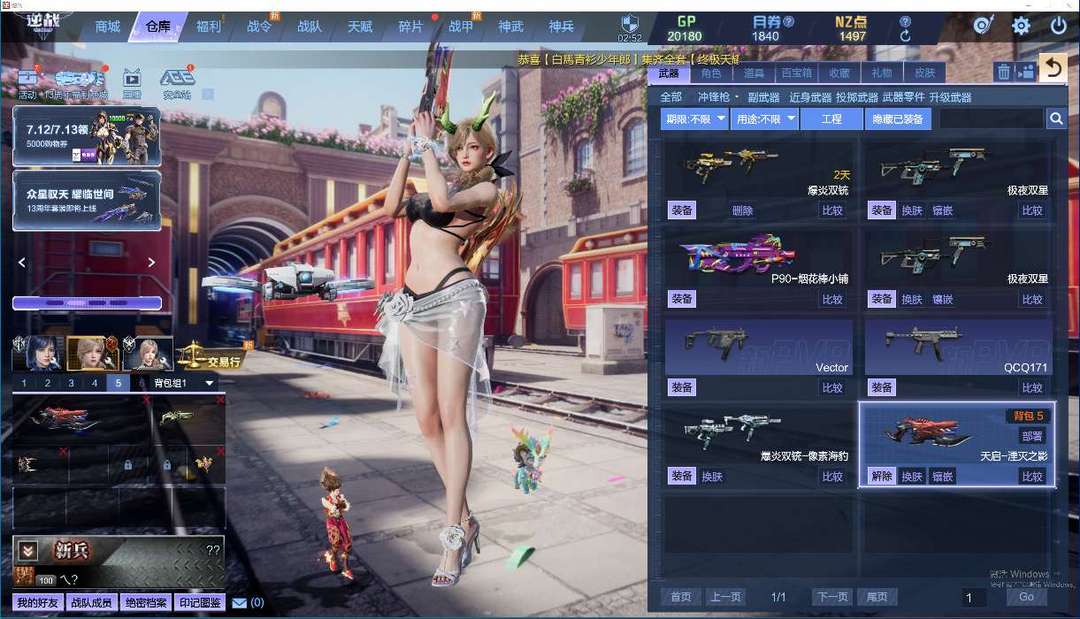Switch to backpack slot 2

point(48,383)
